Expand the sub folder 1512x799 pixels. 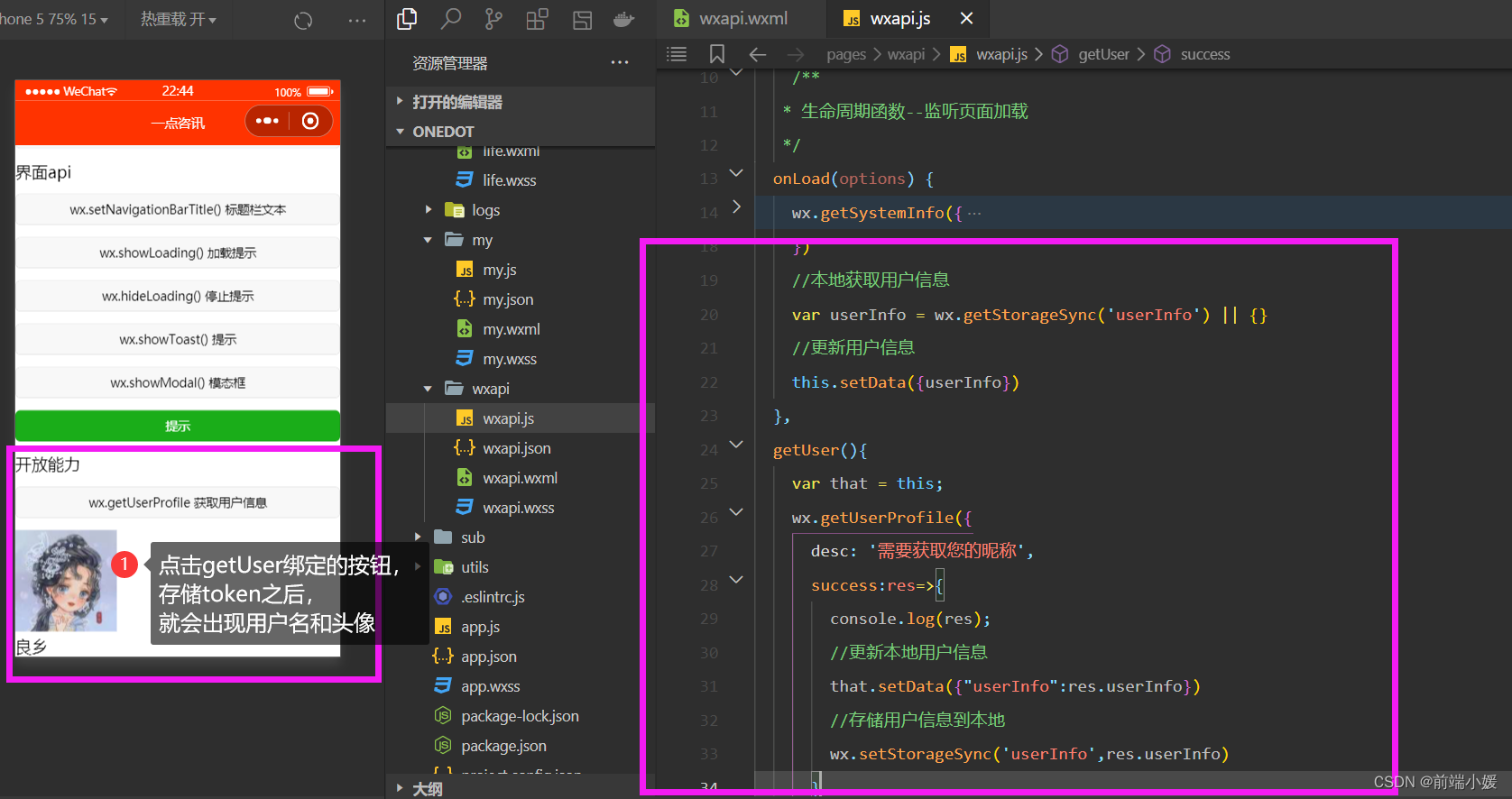tap(418, 537)
